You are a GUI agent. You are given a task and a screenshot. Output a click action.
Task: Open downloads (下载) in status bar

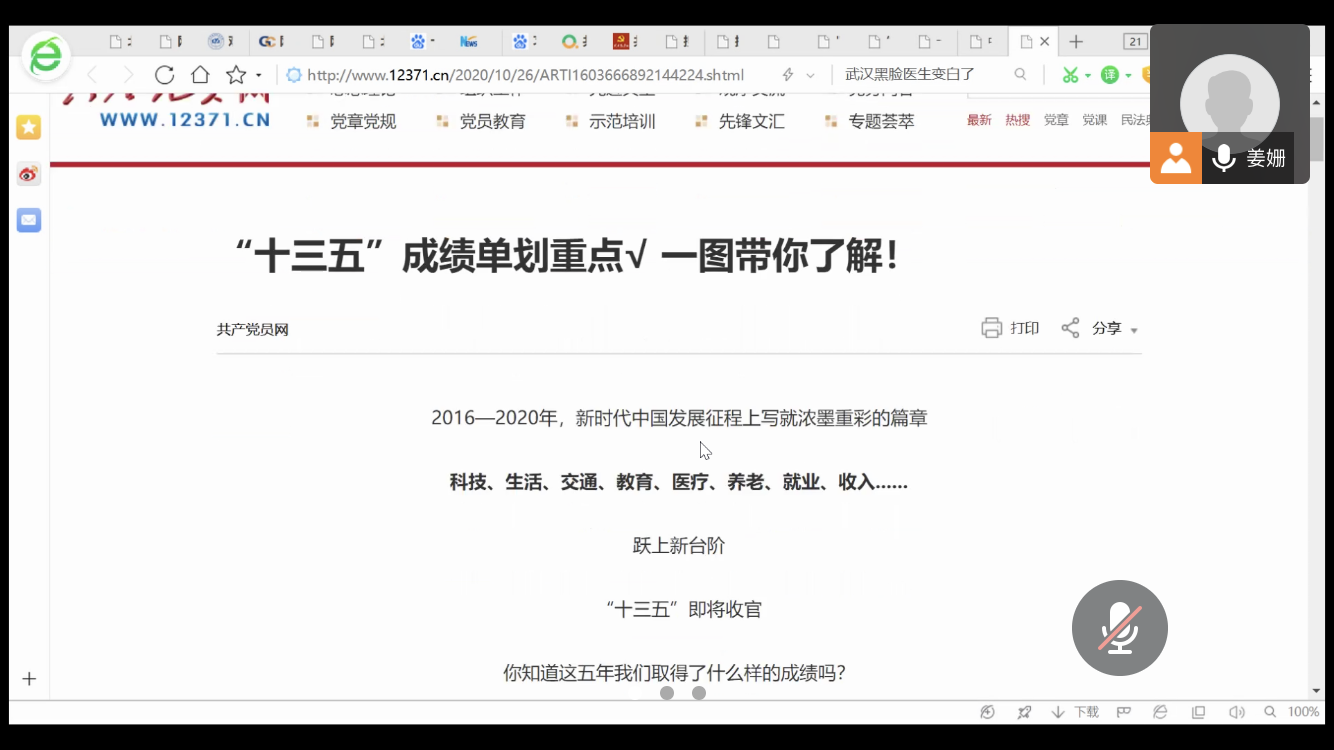[x=1075, y=712]
